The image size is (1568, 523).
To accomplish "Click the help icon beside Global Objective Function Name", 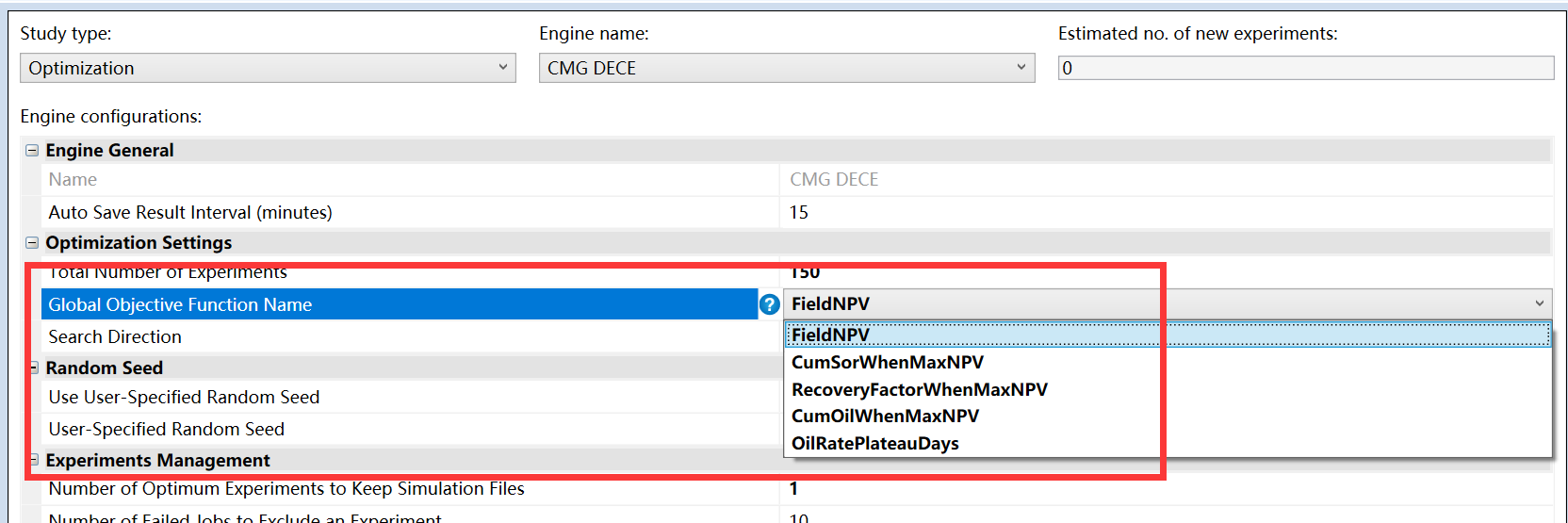I will (x=769, y=304).
